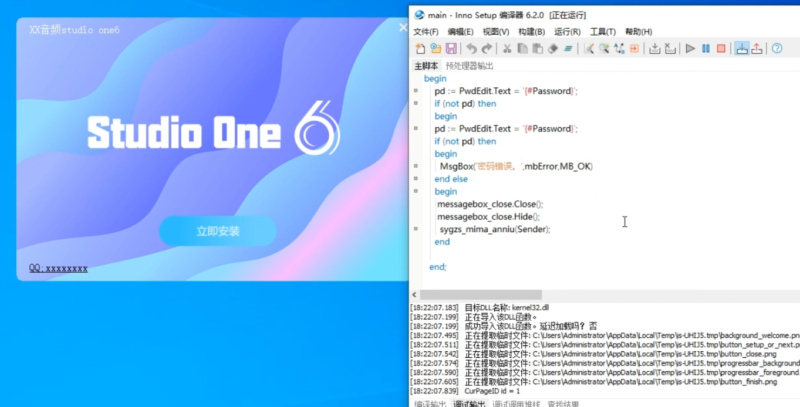Image resolution: width=800 pixels, height=407 pixels.
Task: Click the button_close.png log line
Action: 594,354
